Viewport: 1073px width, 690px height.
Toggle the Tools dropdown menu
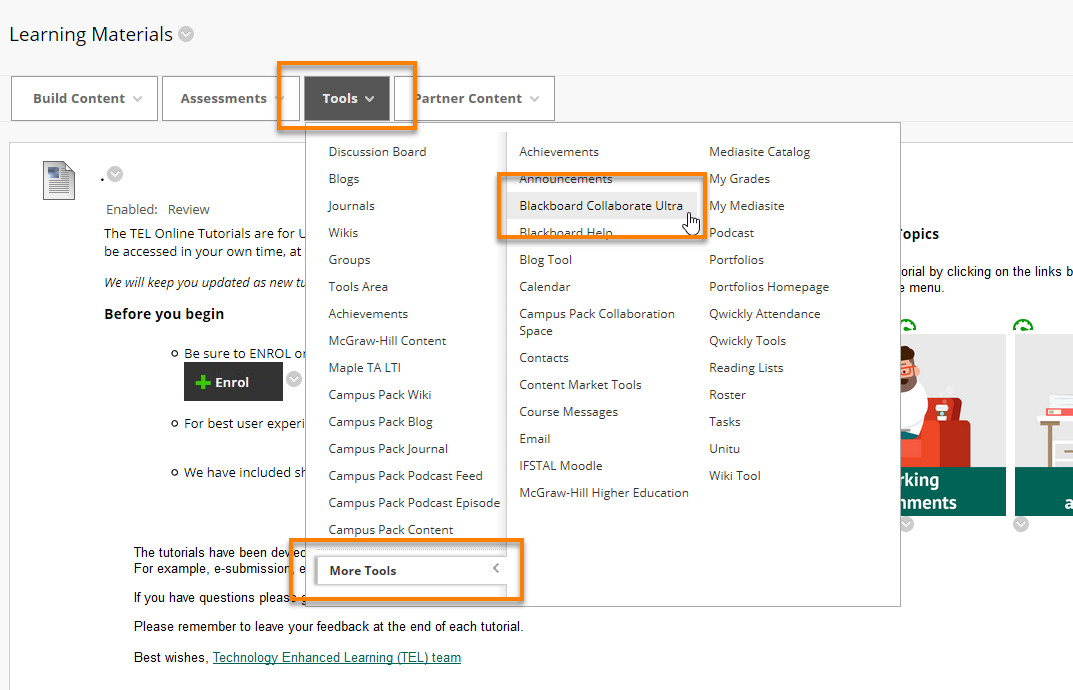[347, 99]
